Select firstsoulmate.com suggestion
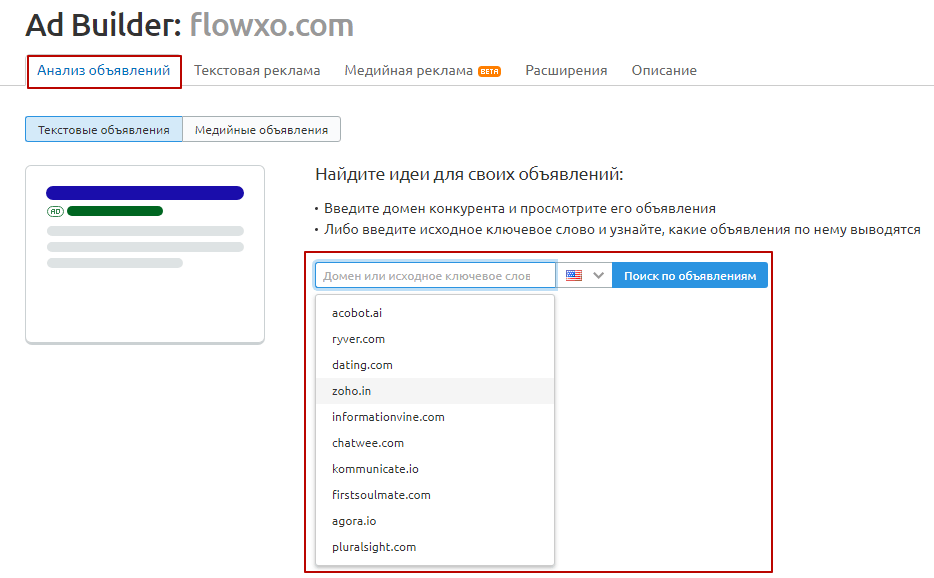The height and width of the screenshot is (578, 934). click(x=435, y=495)
